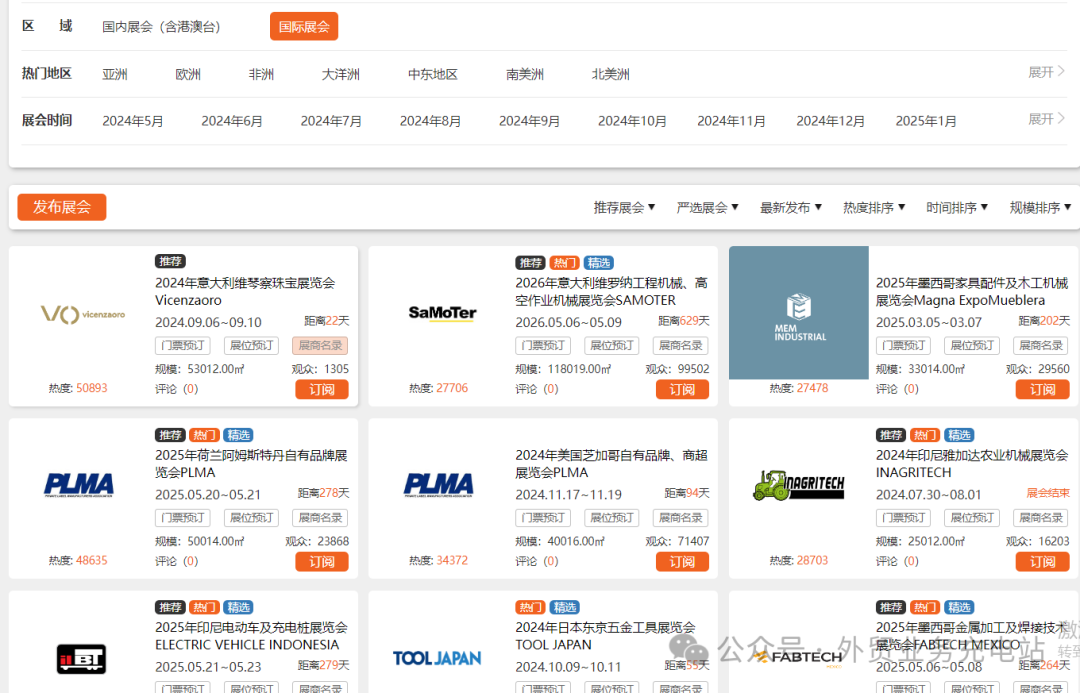Viewport: 1080px width, 693px height.
Task: Filter exhibitions by 2024年8月
Action: (430, 121)
